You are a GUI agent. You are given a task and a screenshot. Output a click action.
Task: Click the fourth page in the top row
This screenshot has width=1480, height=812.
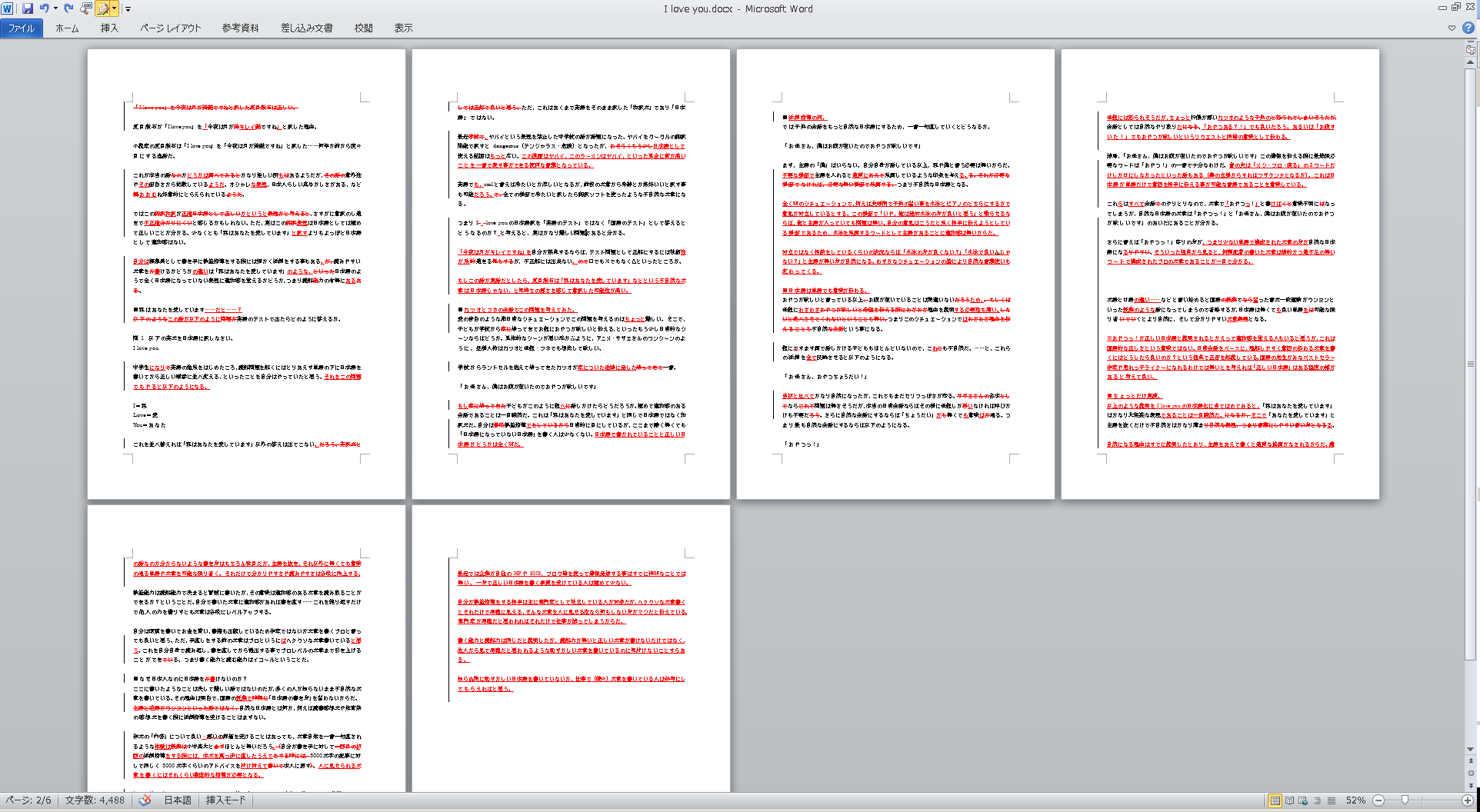click(1220, 275)
